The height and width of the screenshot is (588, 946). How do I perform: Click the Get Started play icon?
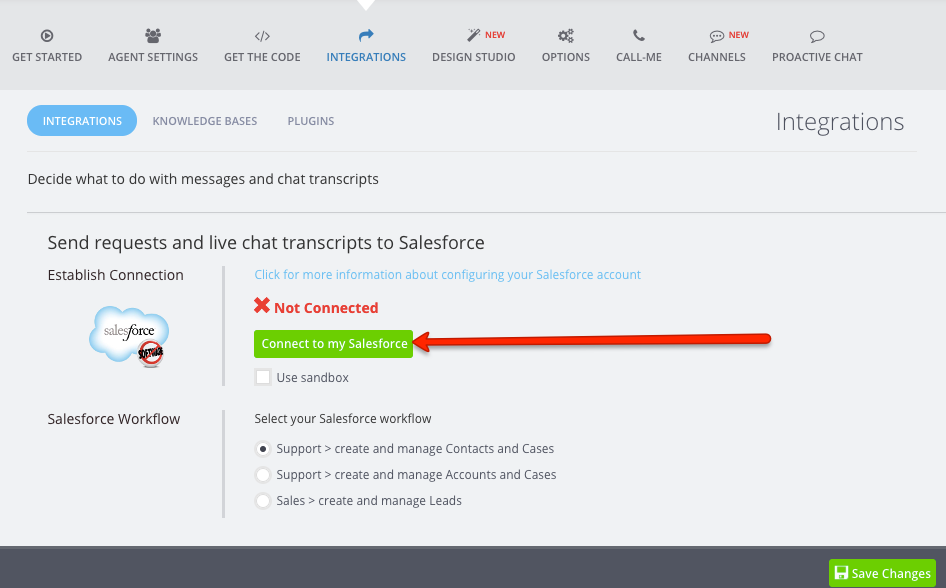click(x=47, y=36)
